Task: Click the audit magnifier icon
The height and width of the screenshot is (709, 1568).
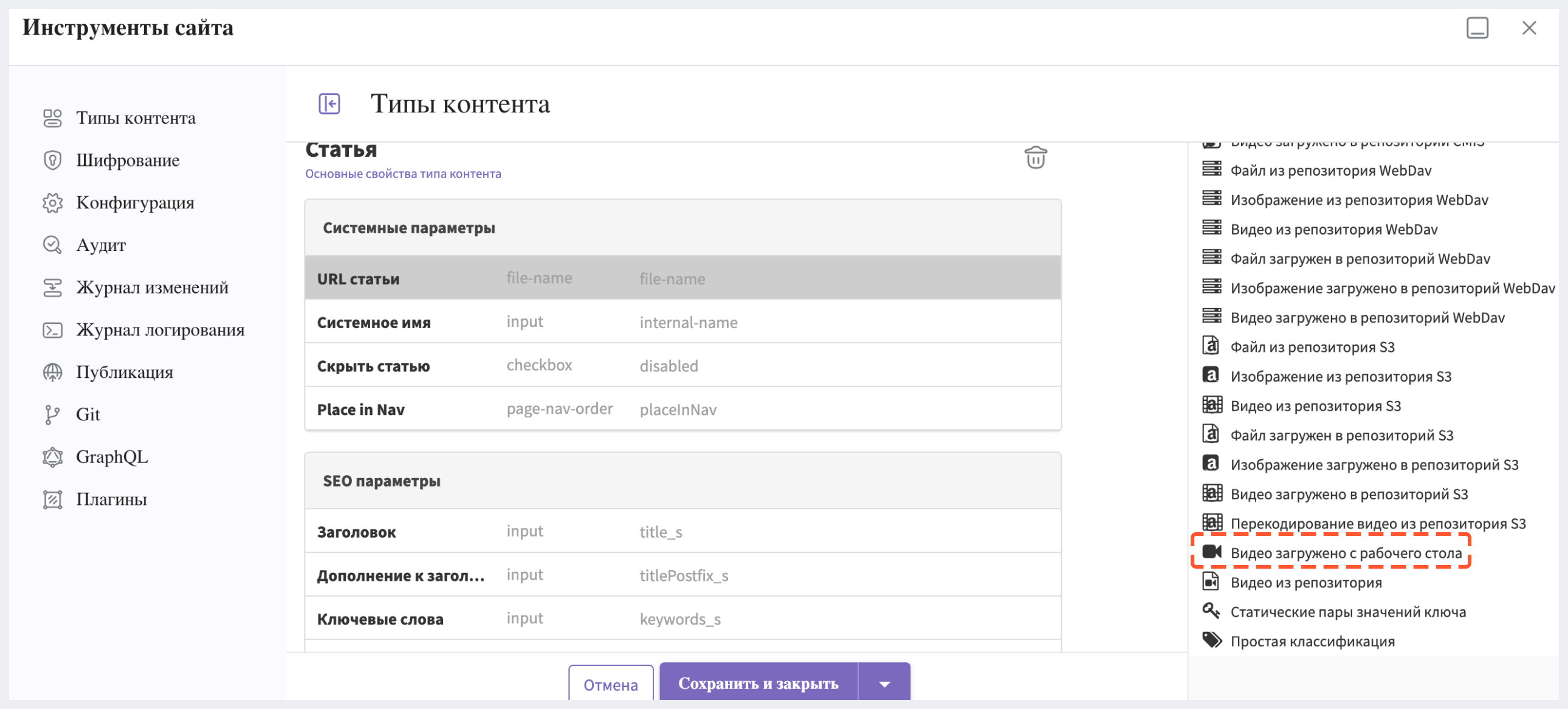Action: click(52, 245)
